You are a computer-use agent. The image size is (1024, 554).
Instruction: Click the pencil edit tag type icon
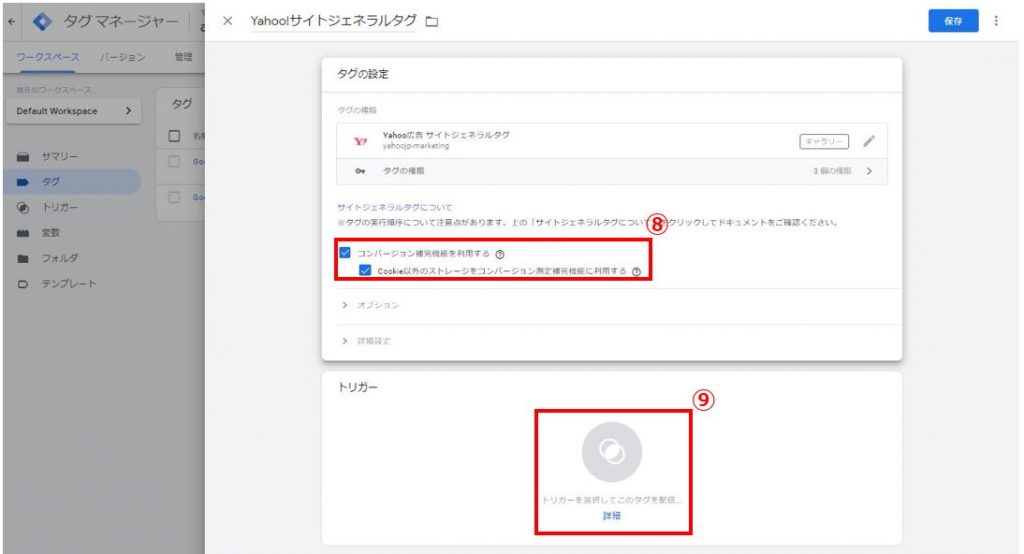click(x=869, y=141)
